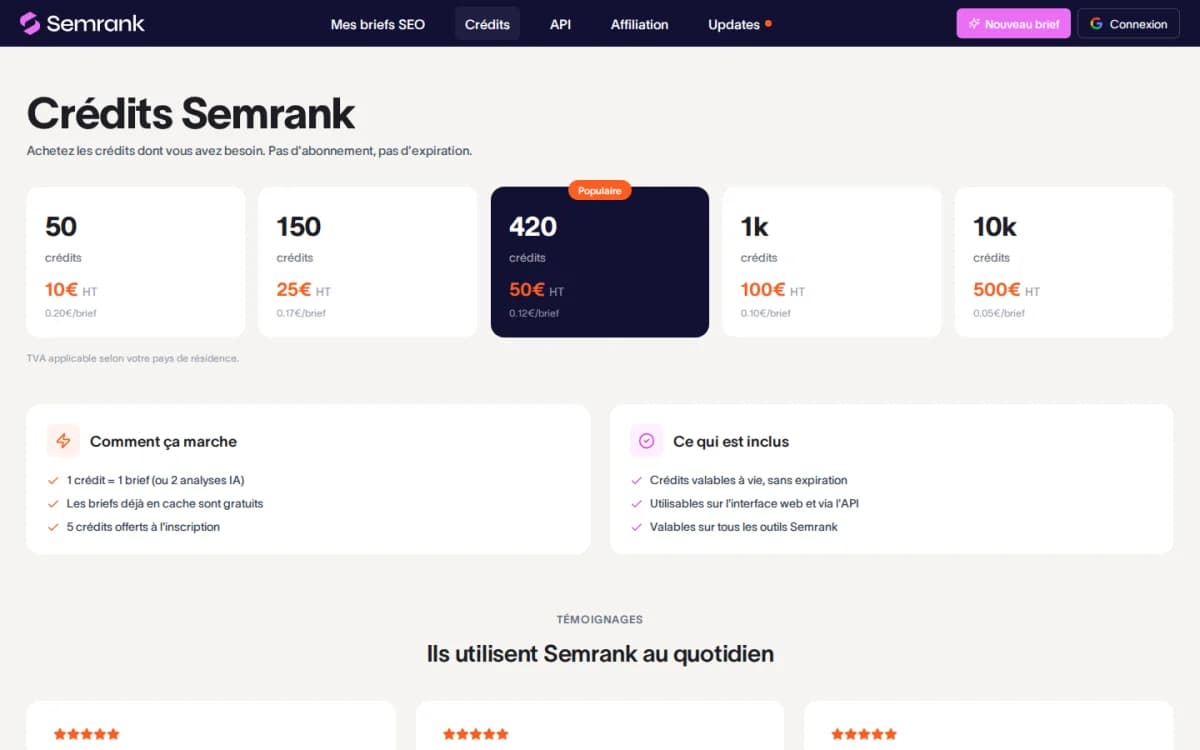Click the Comment ça marche heading

pos(163,441)
